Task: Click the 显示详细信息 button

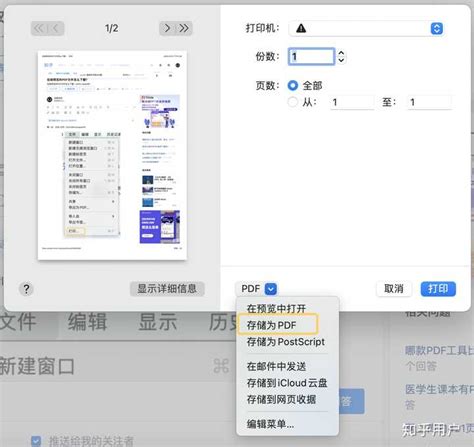Action: click(x=167, y=289)
